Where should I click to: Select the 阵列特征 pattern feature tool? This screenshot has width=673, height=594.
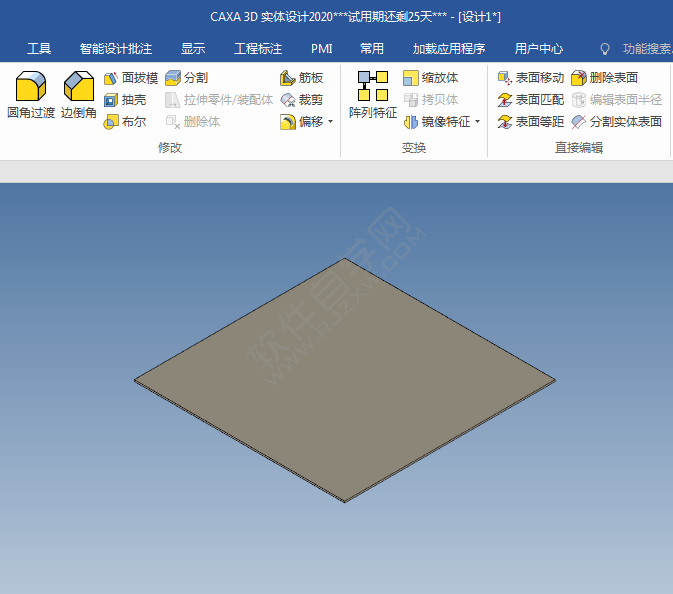point(373,95)
